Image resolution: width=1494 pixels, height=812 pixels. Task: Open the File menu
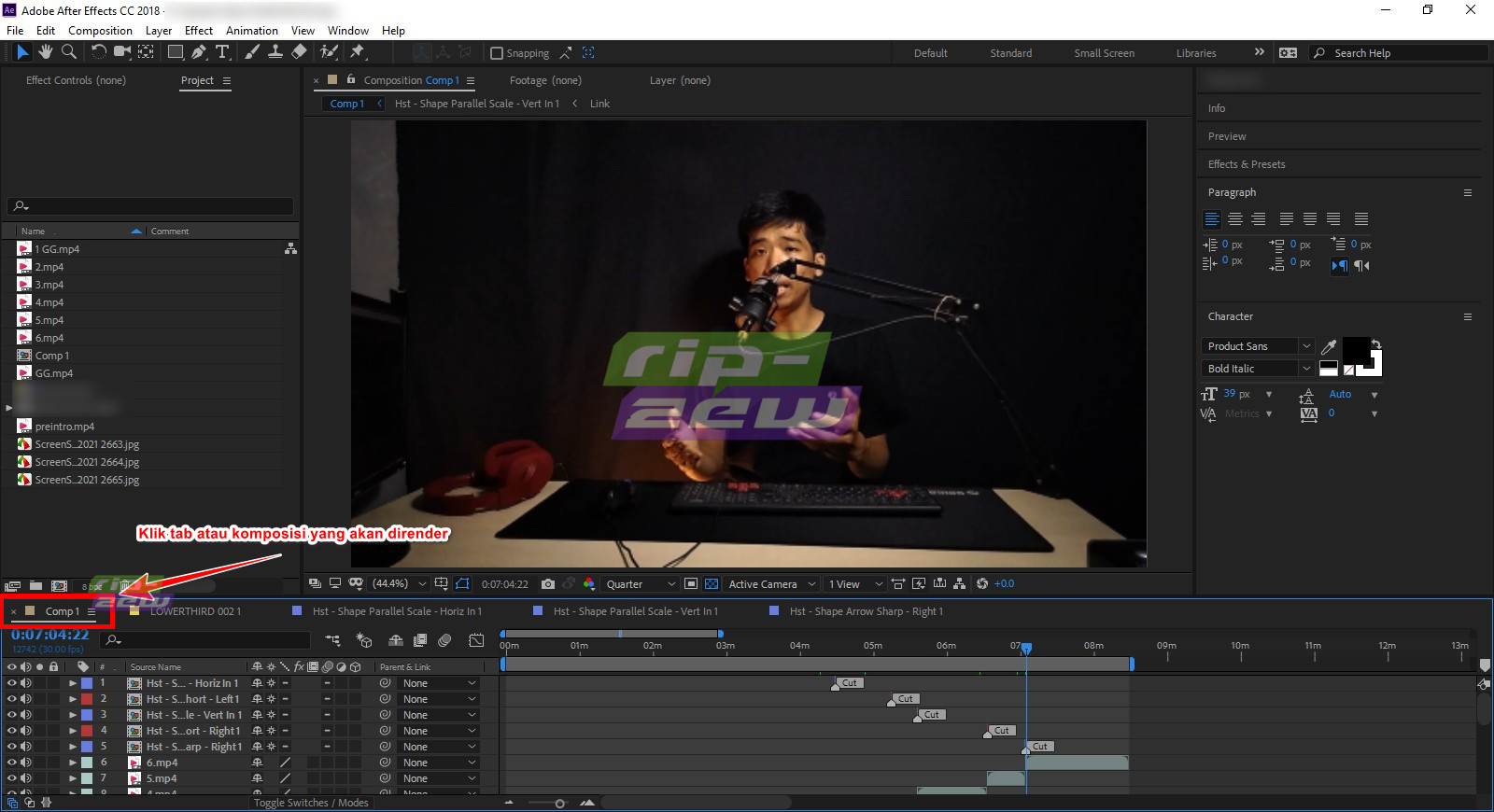(15, 31)
